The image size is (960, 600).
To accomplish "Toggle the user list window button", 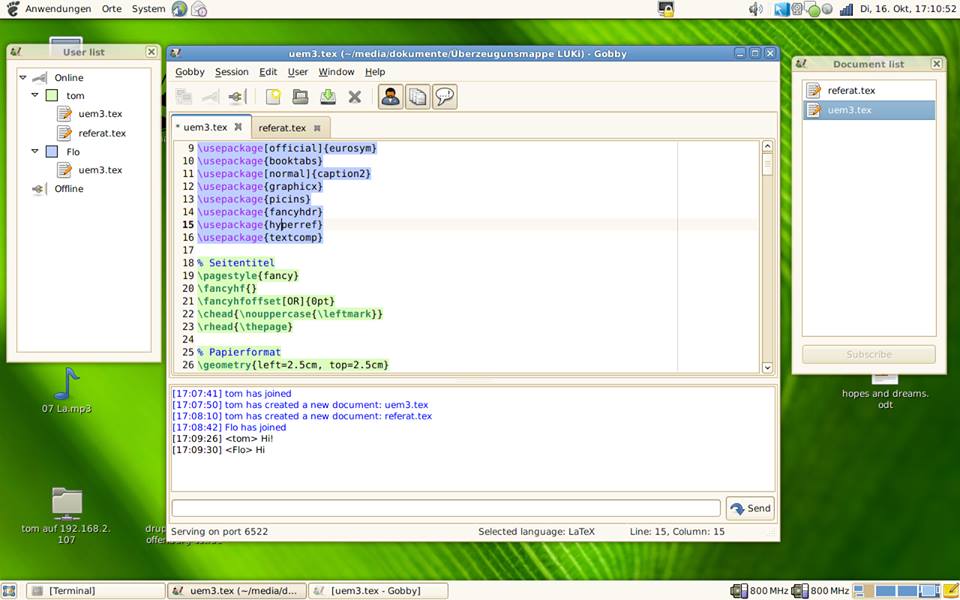I will point(391,97).
